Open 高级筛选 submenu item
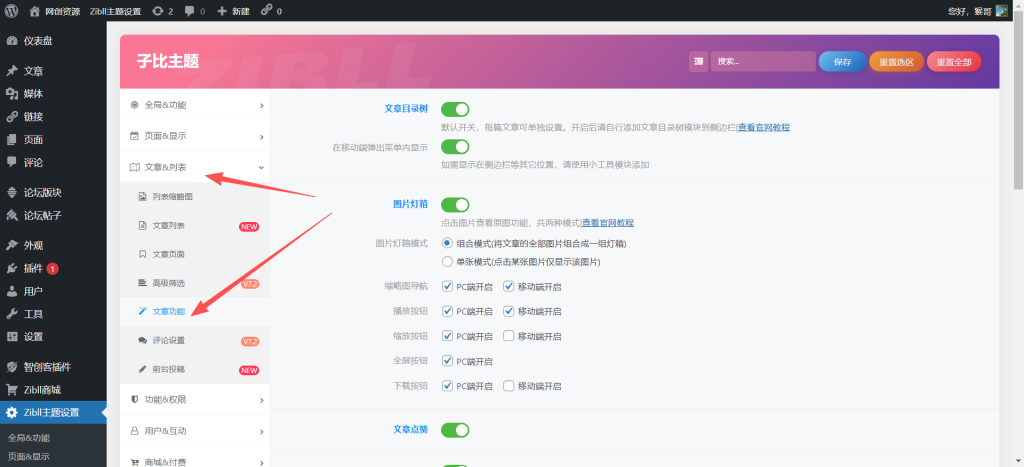 coord(195,283)
